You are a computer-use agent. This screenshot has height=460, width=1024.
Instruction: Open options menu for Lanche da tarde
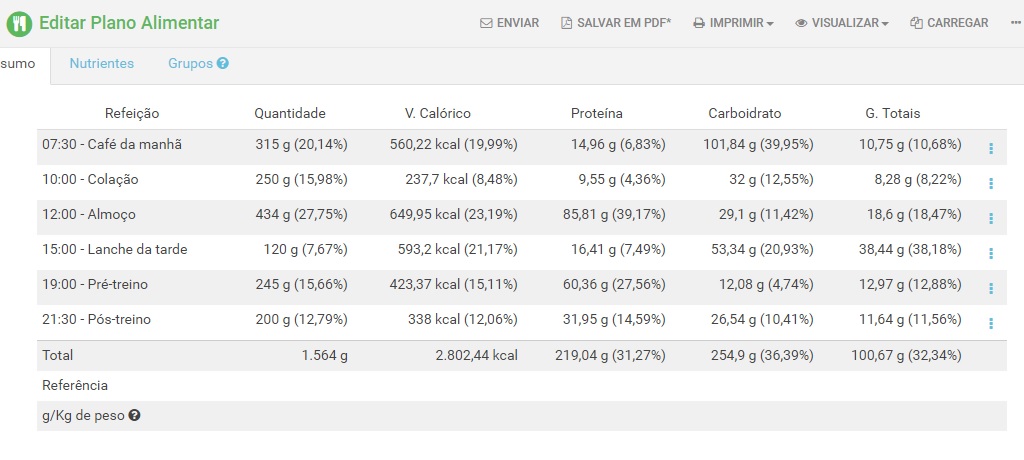click(x=991, y=254)
